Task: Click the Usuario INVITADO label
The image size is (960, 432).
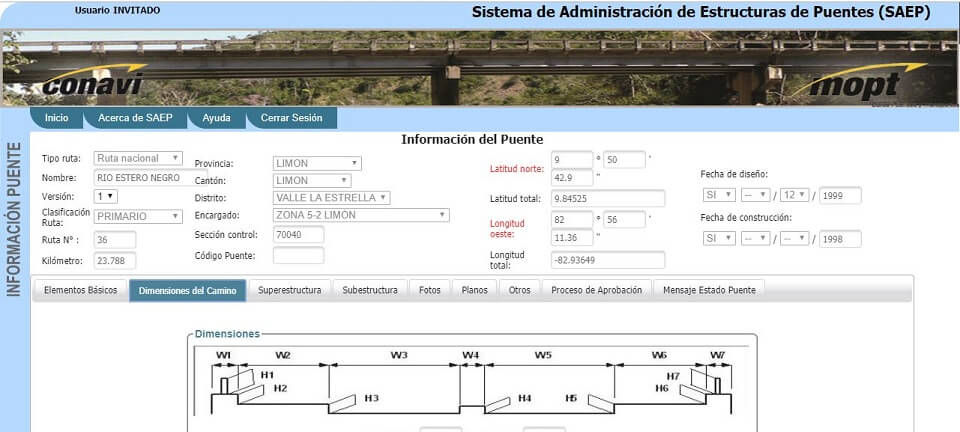Action: click(118, 10)
